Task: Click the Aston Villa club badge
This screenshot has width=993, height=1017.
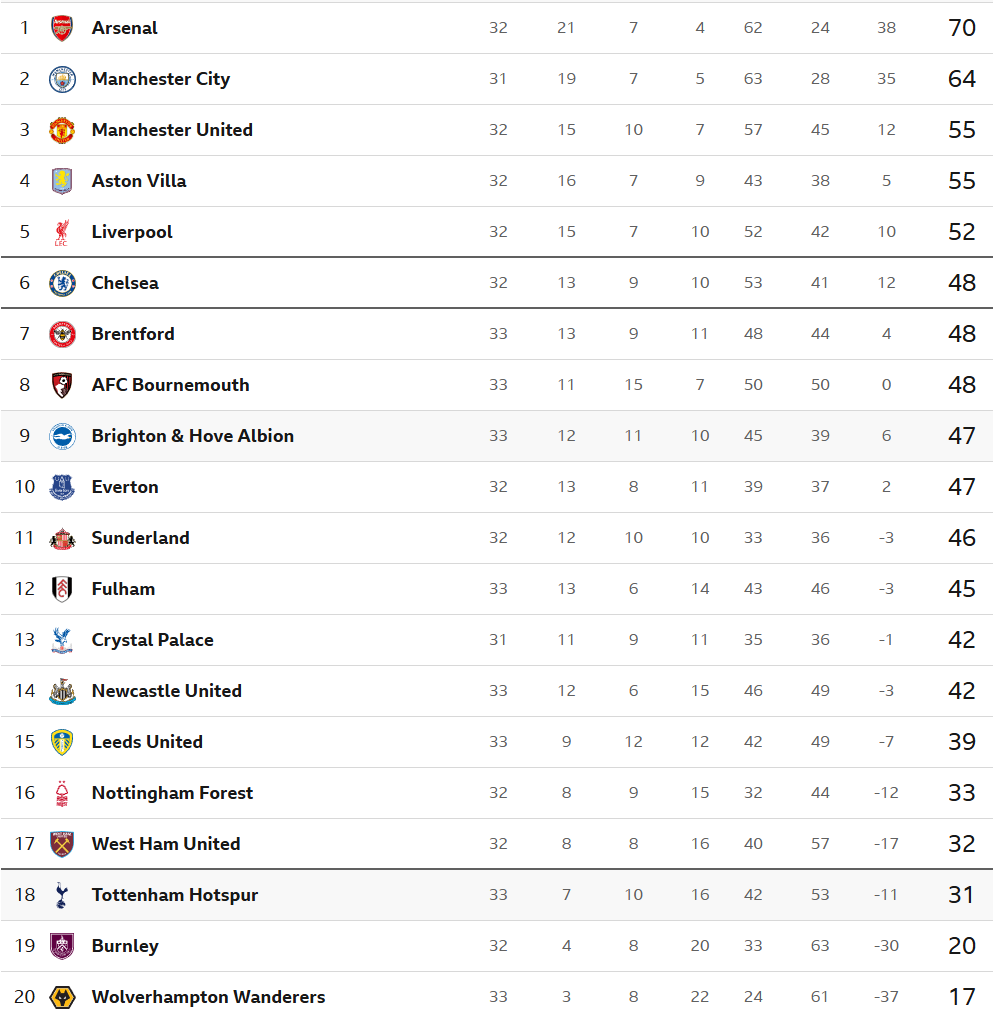Action: coord(62,181)
